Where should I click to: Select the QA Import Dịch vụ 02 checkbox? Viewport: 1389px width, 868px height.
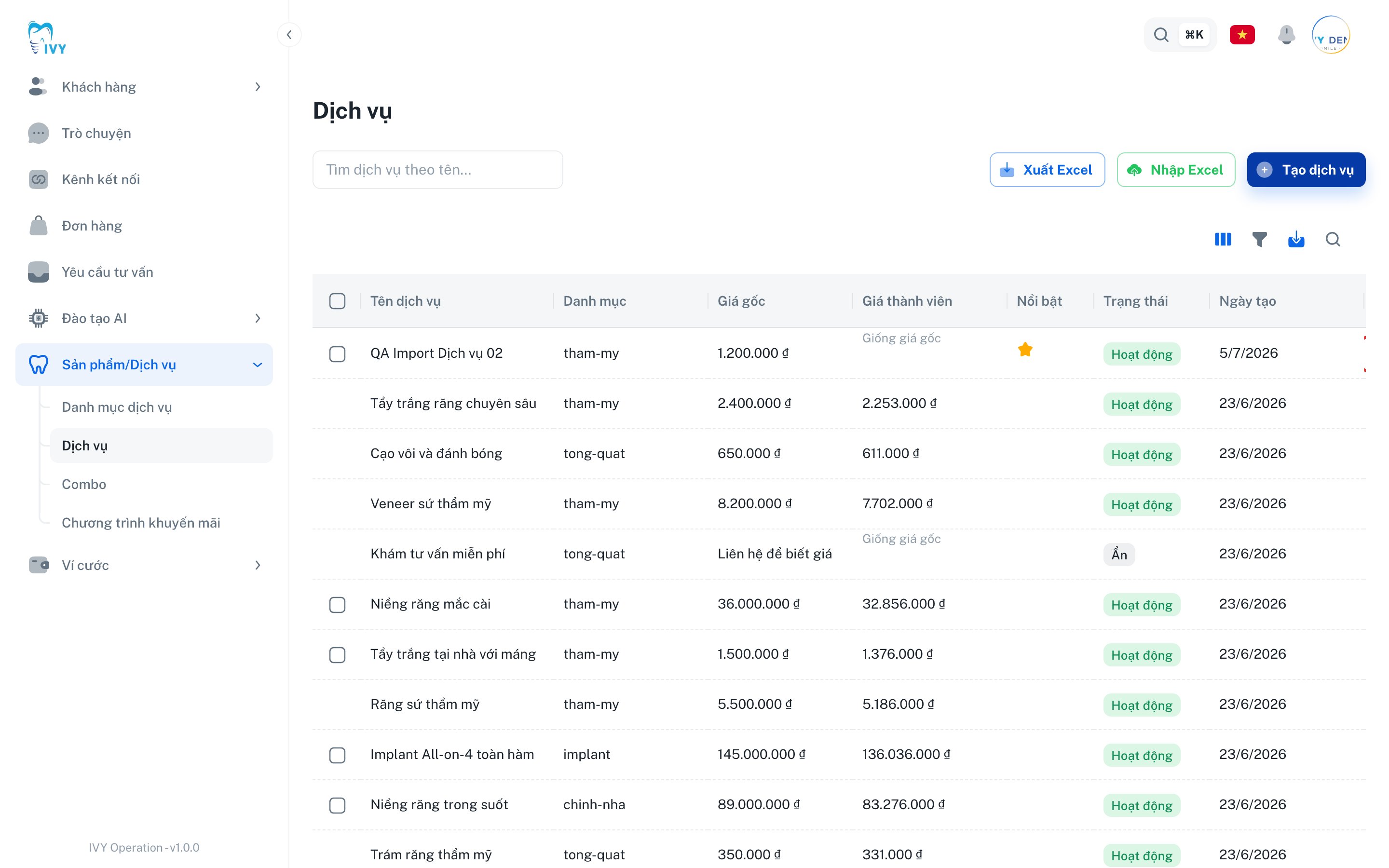338,353
